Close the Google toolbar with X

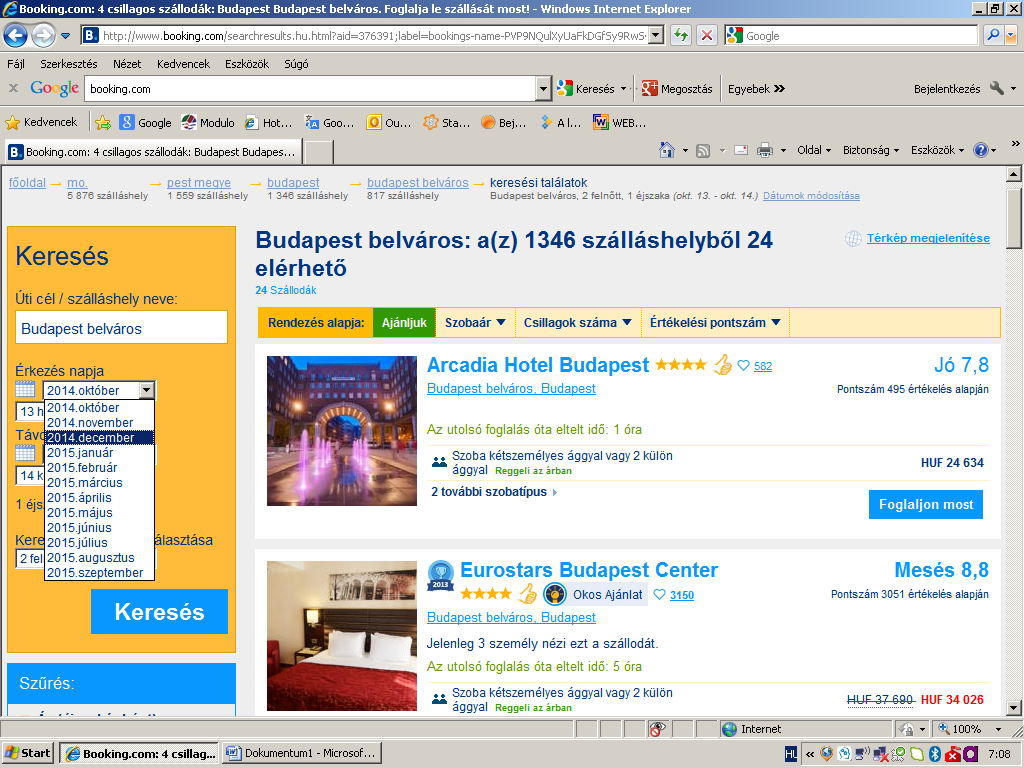[12, 88]
